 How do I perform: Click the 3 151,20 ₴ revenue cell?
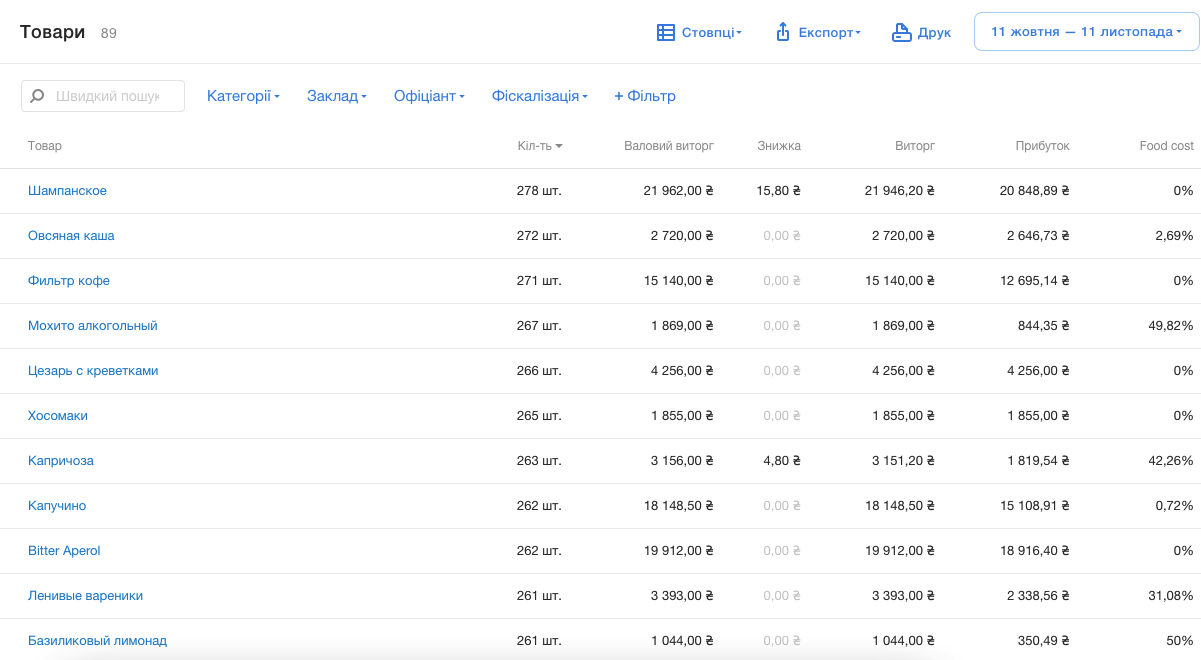coord(903,461)
